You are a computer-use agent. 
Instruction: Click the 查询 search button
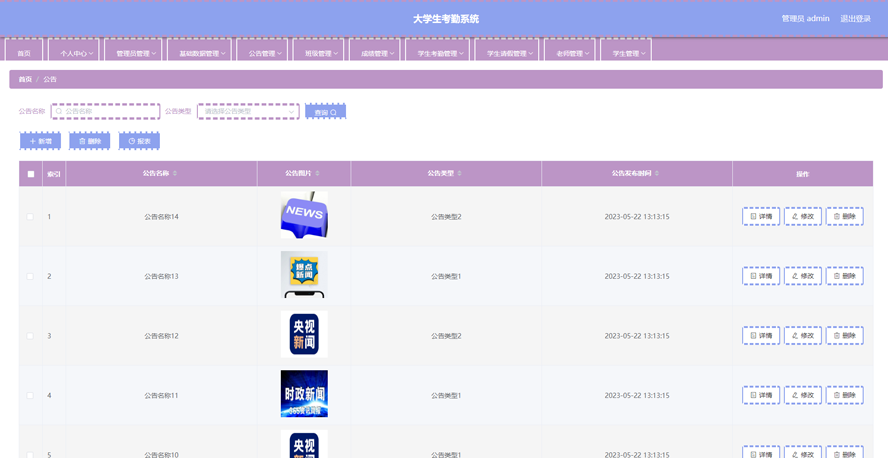[x=326, y=112]
